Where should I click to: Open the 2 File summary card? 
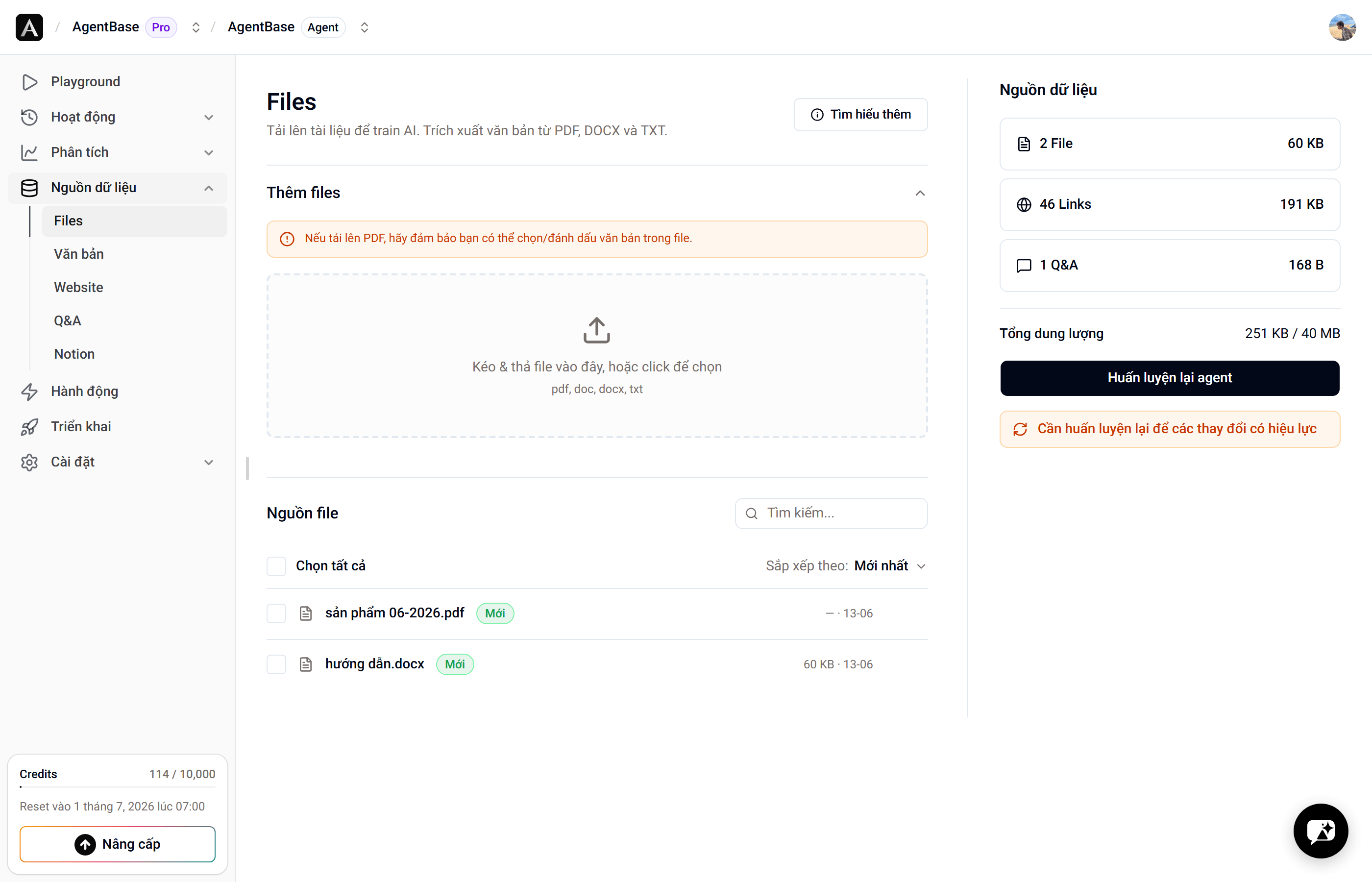click(x=1169, y=144)
